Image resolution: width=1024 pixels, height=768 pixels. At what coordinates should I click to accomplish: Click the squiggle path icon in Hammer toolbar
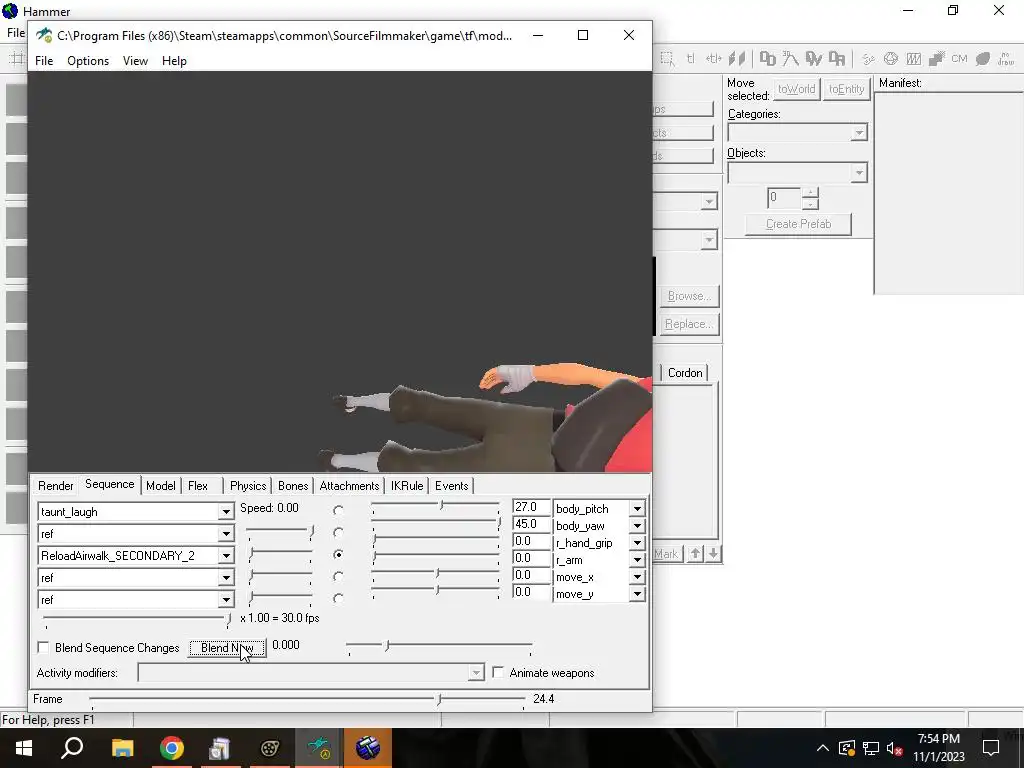[x=868, y=59]
